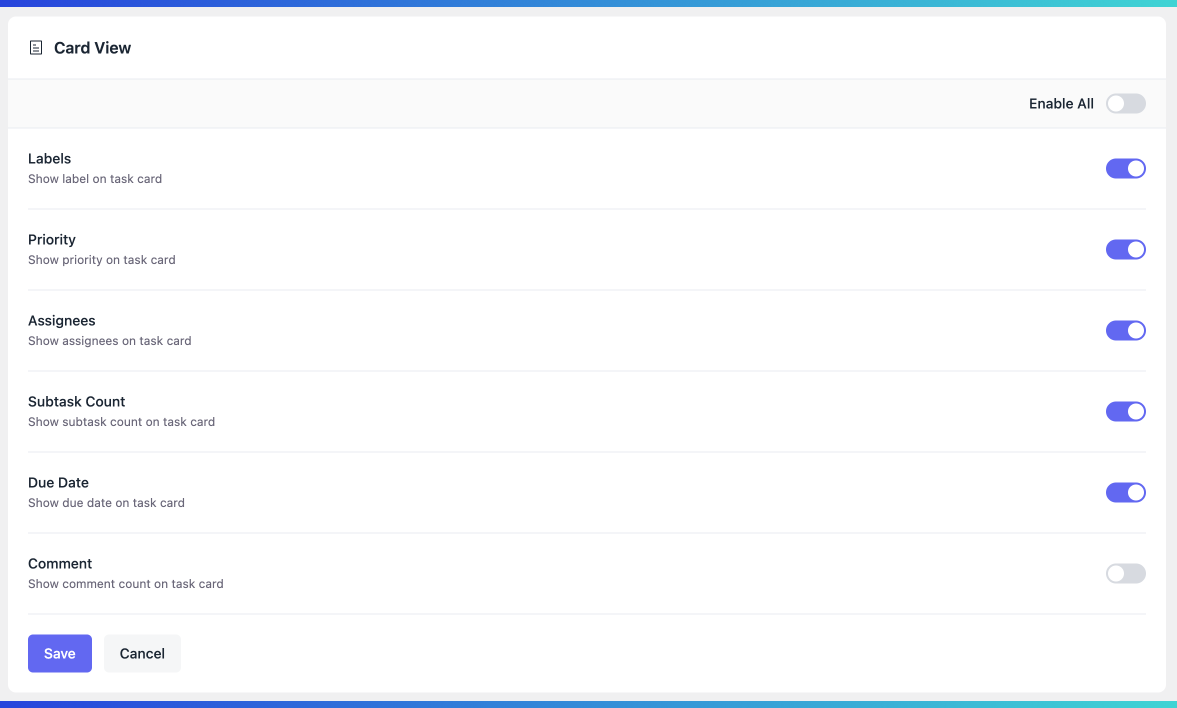Disable the Labels toggle
Viewport: 1177px width, 708px height.
(x=1125, y=168)
